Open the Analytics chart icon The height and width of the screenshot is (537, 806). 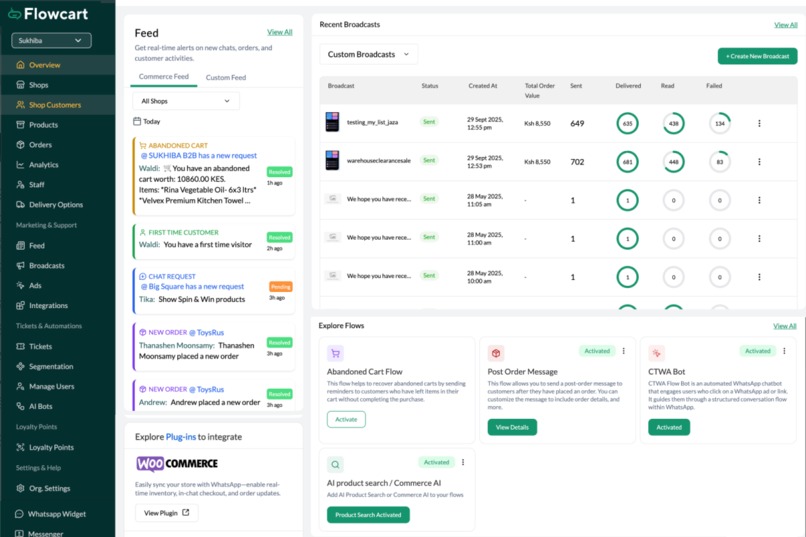(21, 165)
